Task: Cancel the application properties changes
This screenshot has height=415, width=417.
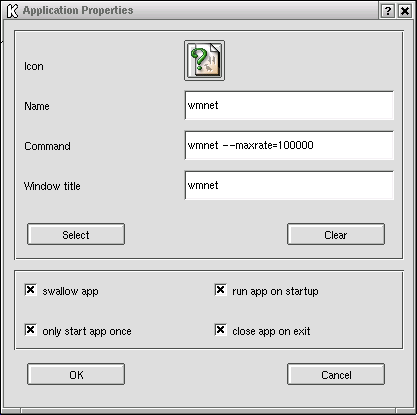Action: [336, 374]
